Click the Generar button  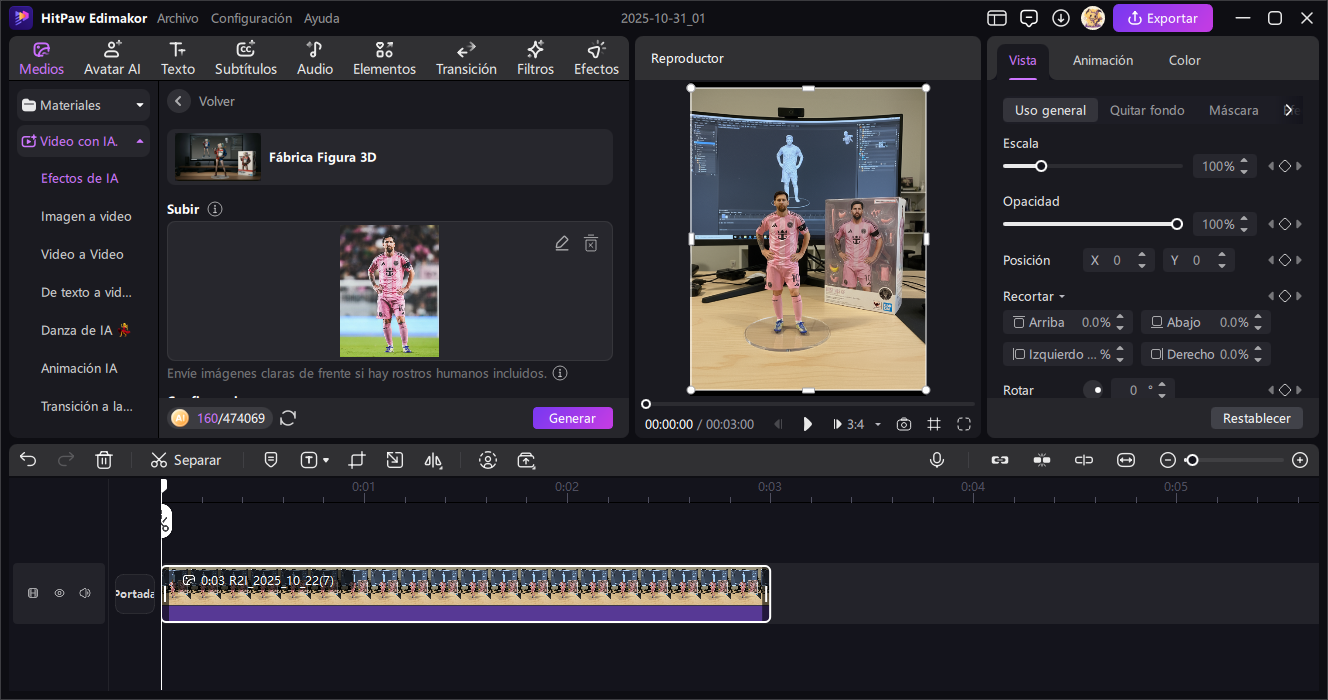(x=572, y=418)
